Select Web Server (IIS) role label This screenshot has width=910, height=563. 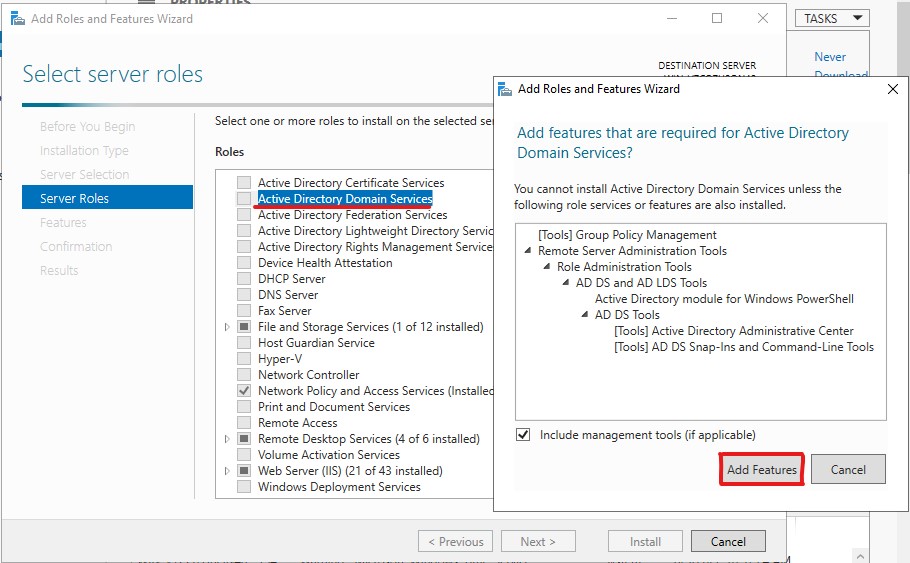(x=350, y=471)
